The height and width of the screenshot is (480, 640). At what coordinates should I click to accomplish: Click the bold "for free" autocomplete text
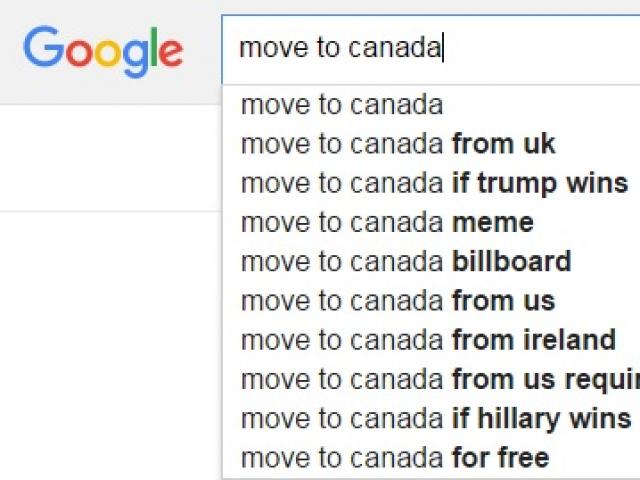click(x=500, y=458)
